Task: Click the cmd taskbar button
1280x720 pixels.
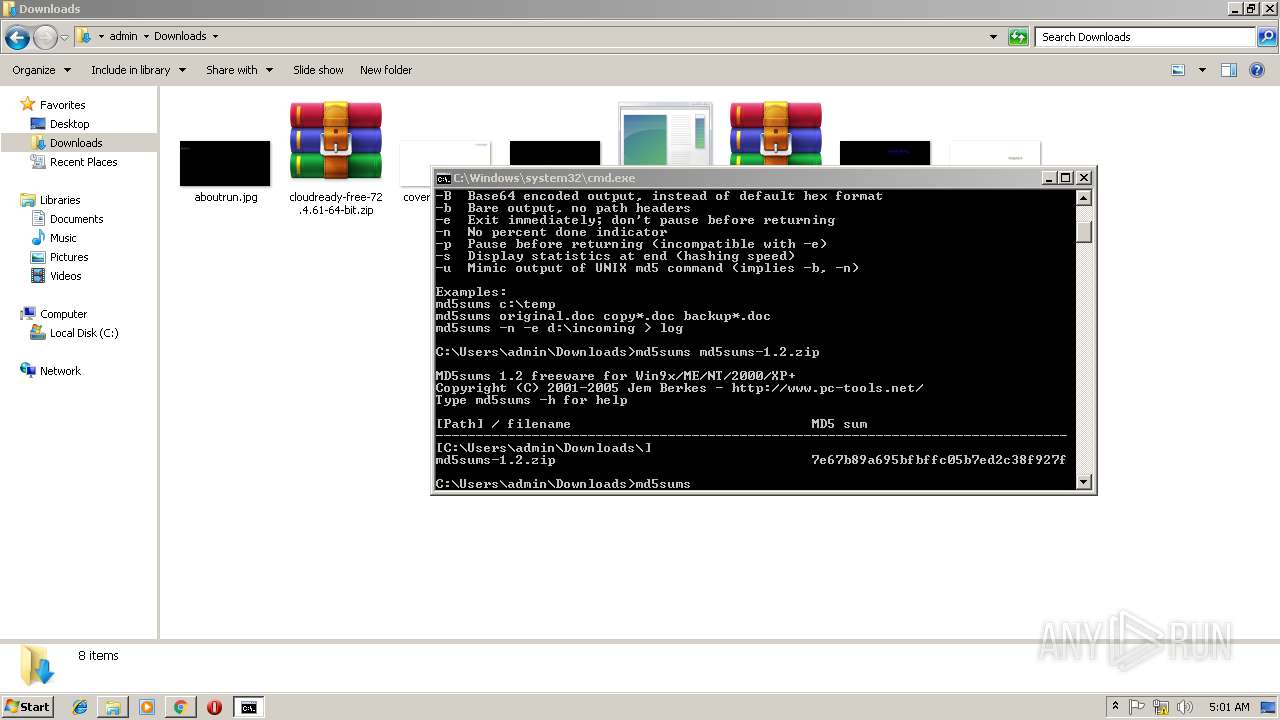Action: point(248,707)
